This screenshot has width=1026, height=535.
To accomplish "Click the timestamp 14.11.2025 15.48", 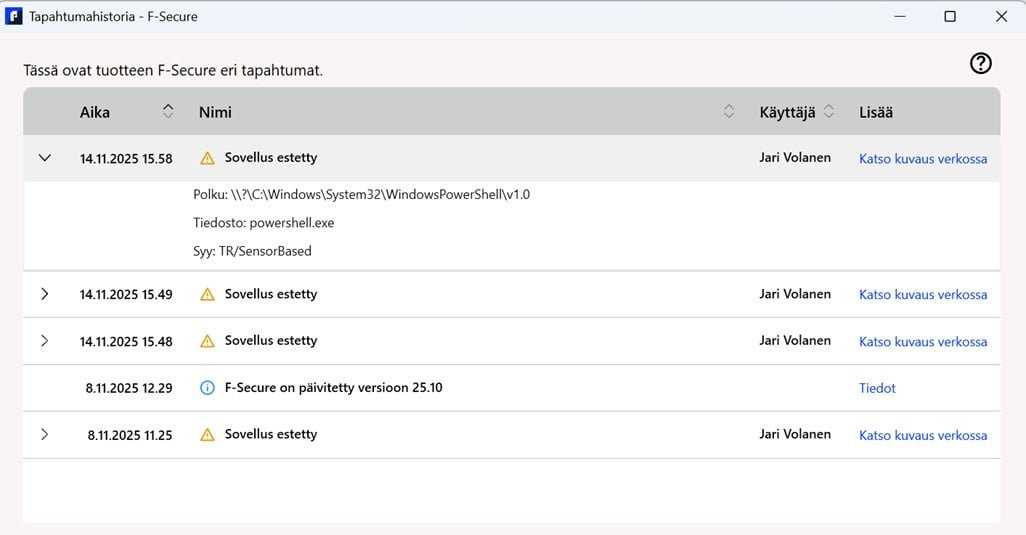I will (x=126, y=341).
